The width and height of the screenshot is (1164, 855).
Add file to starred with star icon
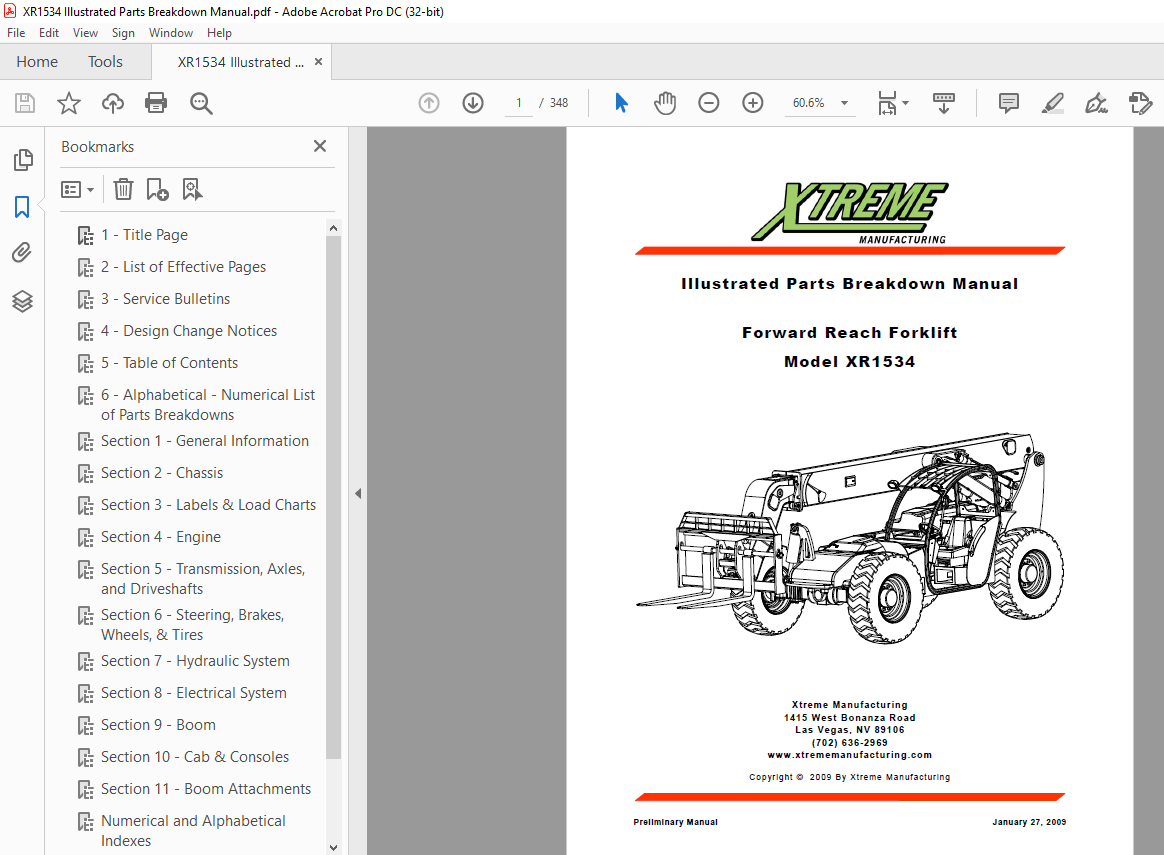[x=69, y=102]
